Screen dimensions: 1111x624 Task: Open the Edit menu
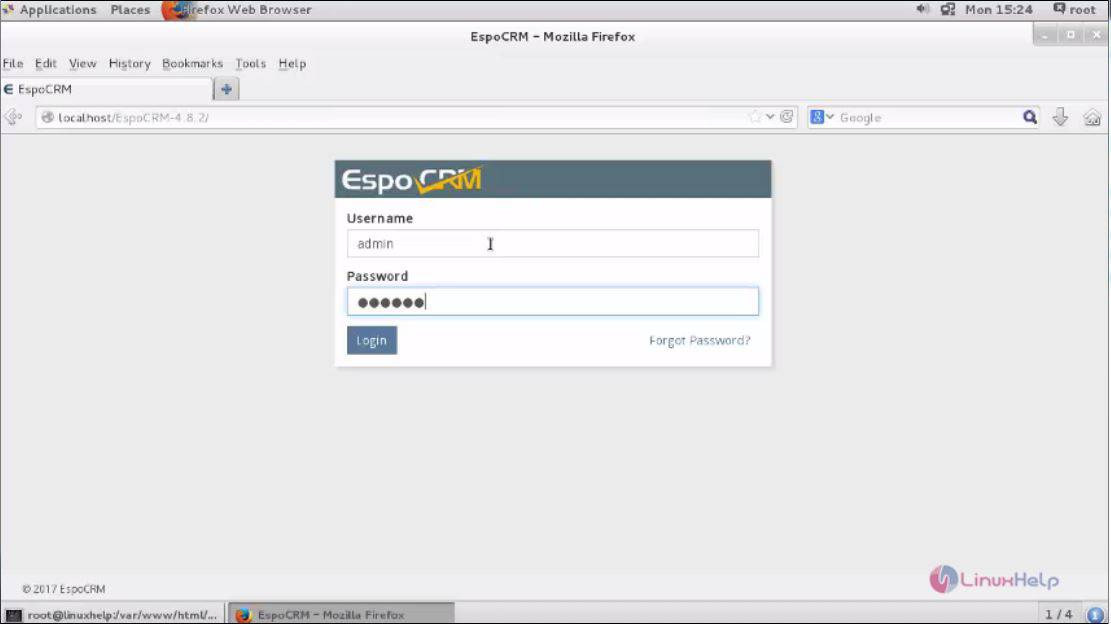(x=45, y=64)
